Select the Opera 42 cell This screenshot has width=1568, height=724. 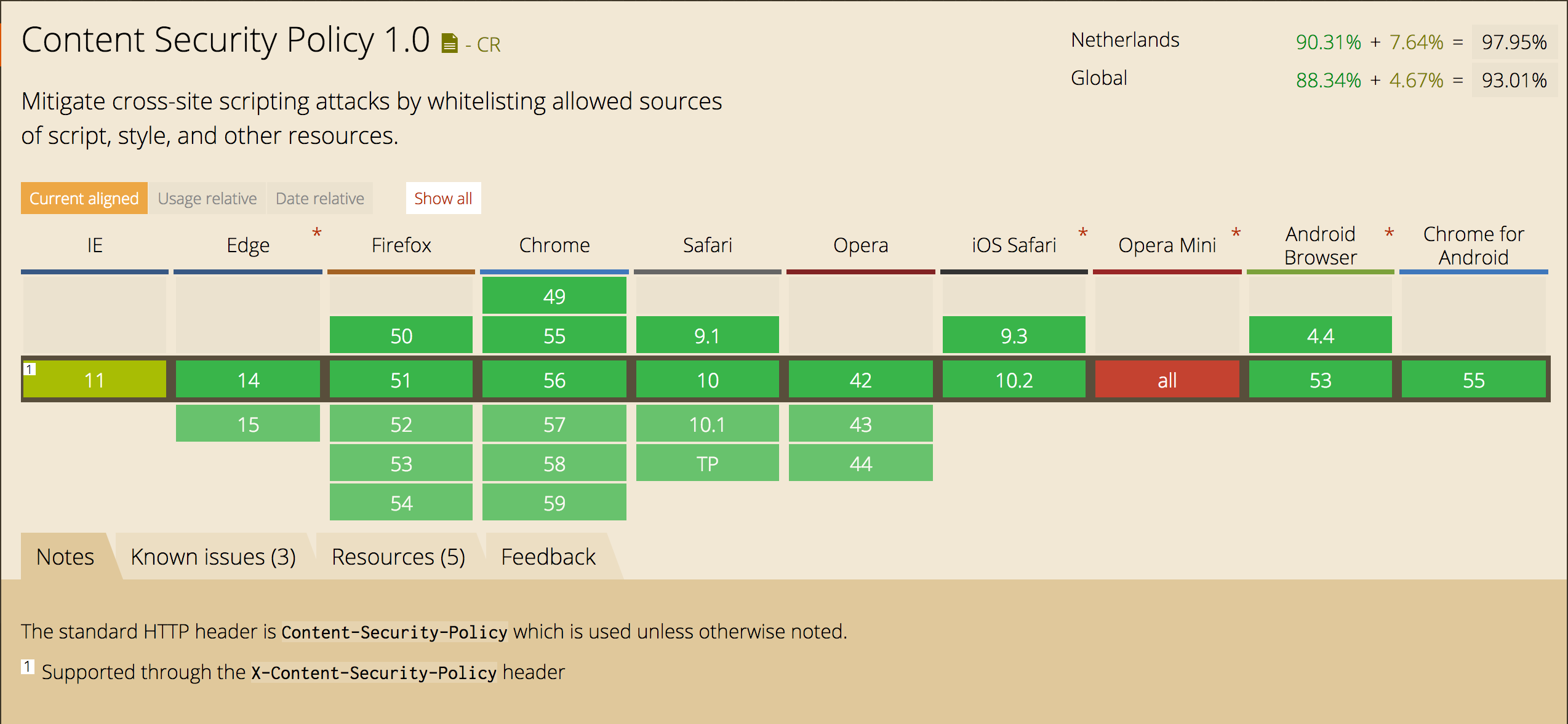coord(861,379)
